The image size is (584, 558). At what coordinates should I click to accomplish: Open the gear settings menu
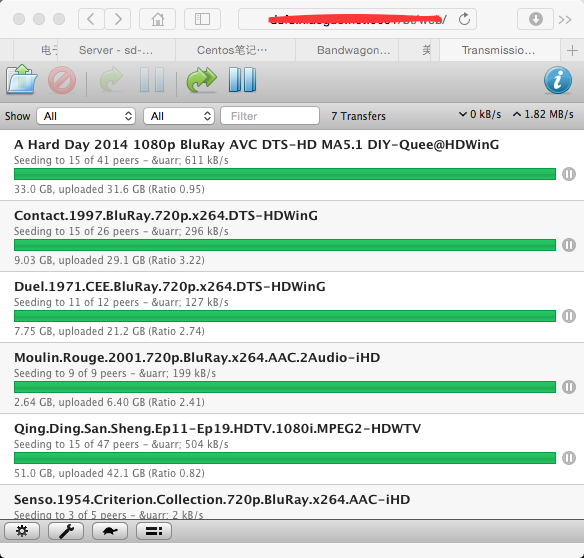point(22,531)
